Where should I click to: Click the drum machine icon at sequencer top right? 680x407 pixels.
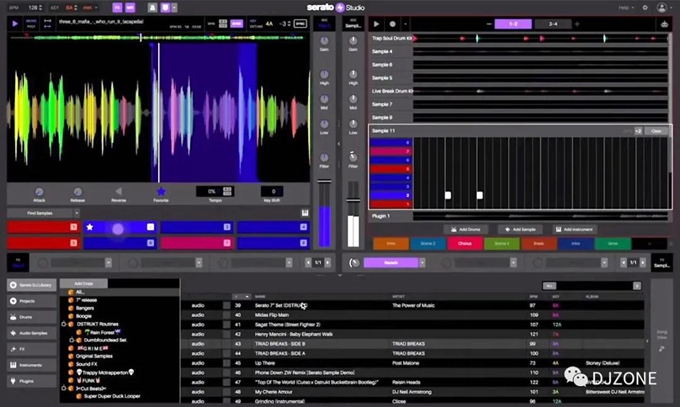(664, 24)
